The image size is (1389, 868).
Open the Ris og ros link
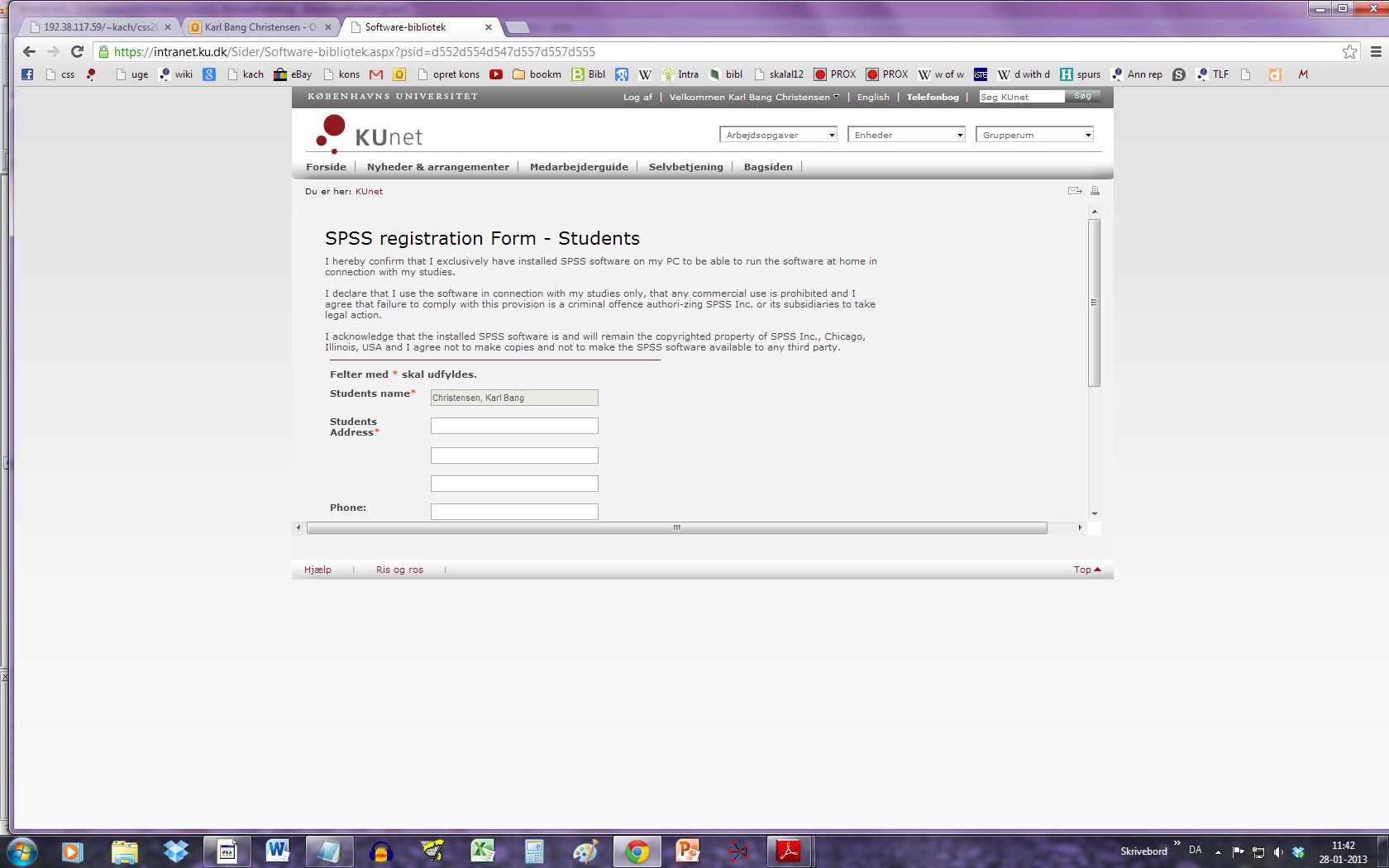click(399, 570)
